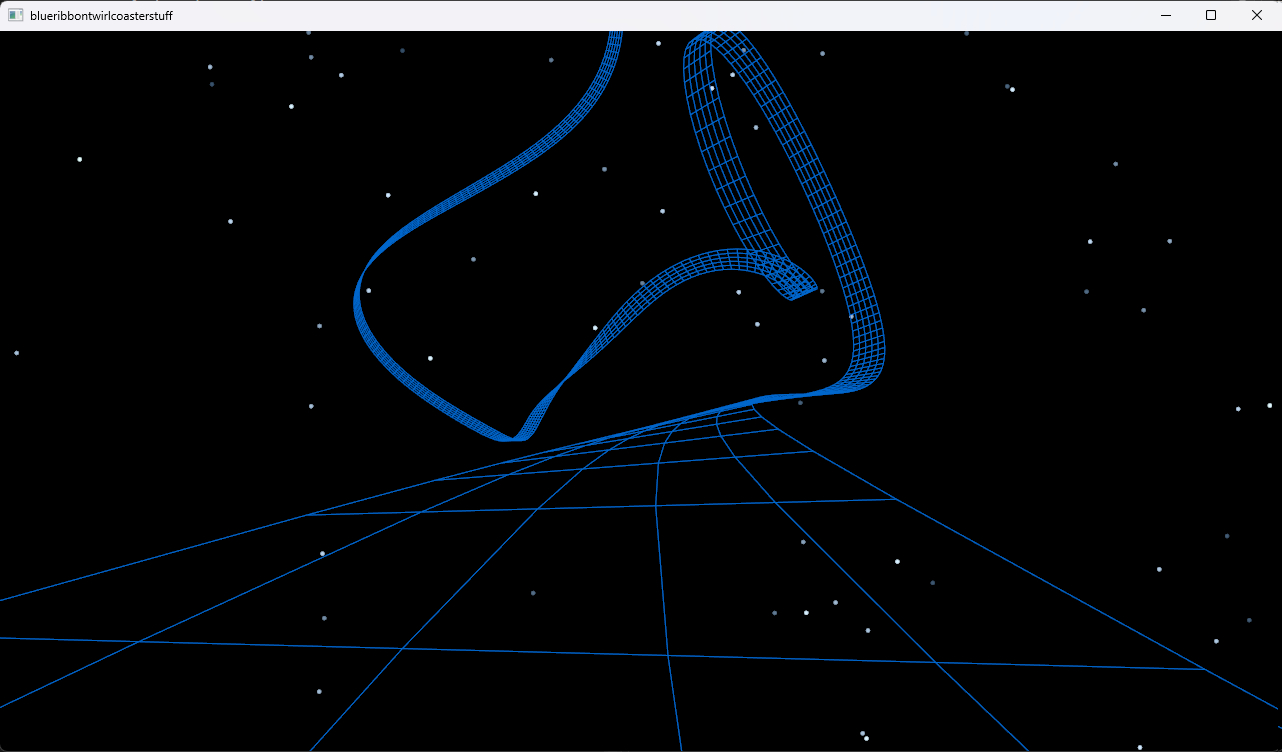Image resolution: width=1282 pixels, height=752 pixels.
Task: Click the ribbon's leftmost curved edge
Action: pos(357,298)
